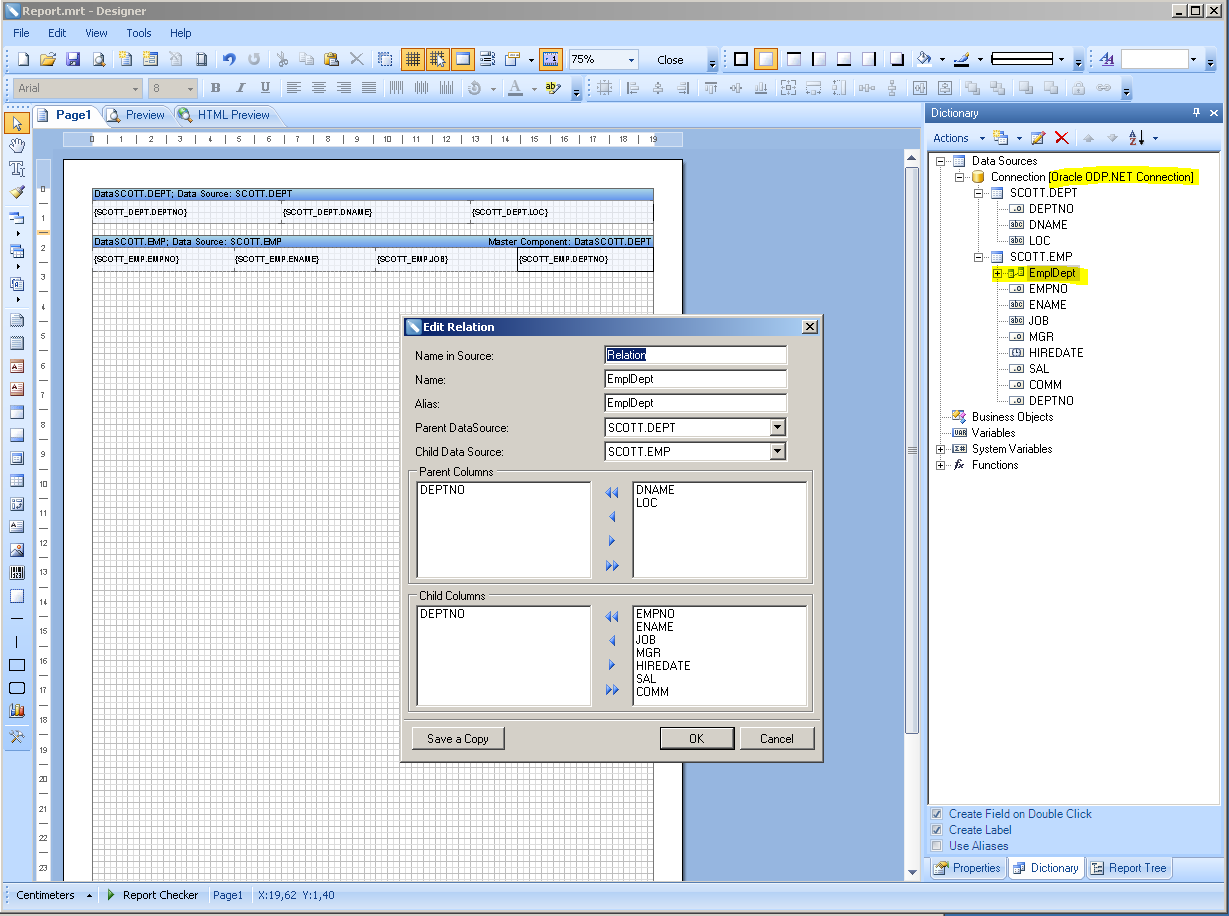Switch to the HTML Preview tab
Viewport: 1229px width, 916px height.
(x=224, y=115)
